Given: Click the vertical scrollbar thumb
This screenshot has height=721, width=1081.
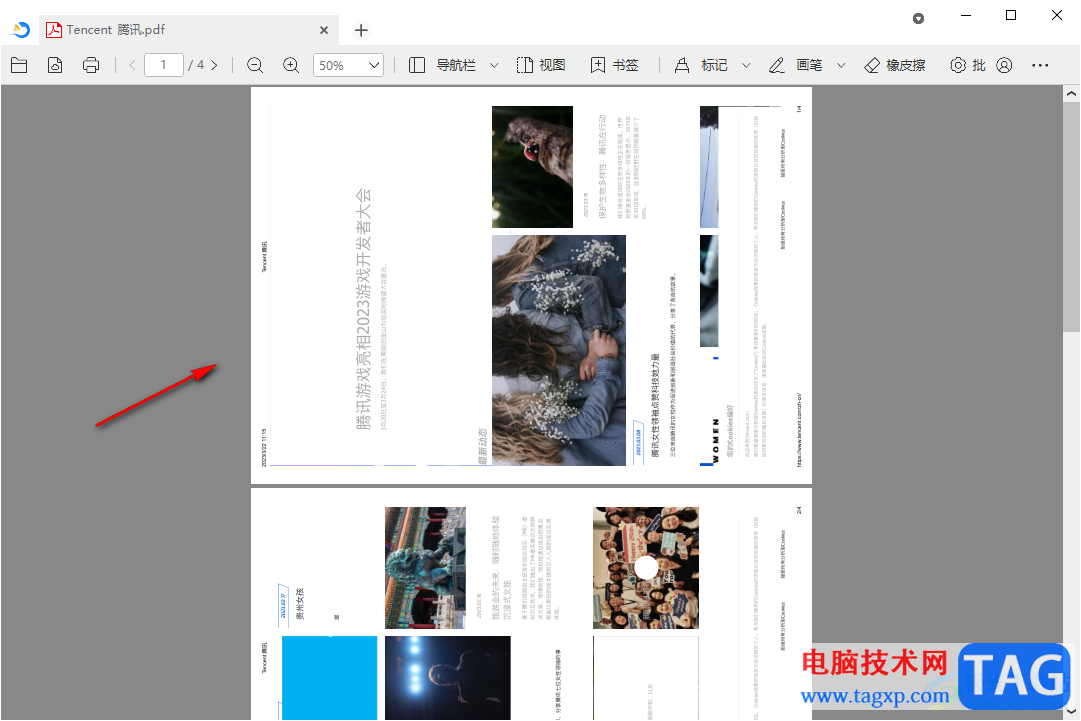Looking at the screenshot, I should click(1071, 217).
